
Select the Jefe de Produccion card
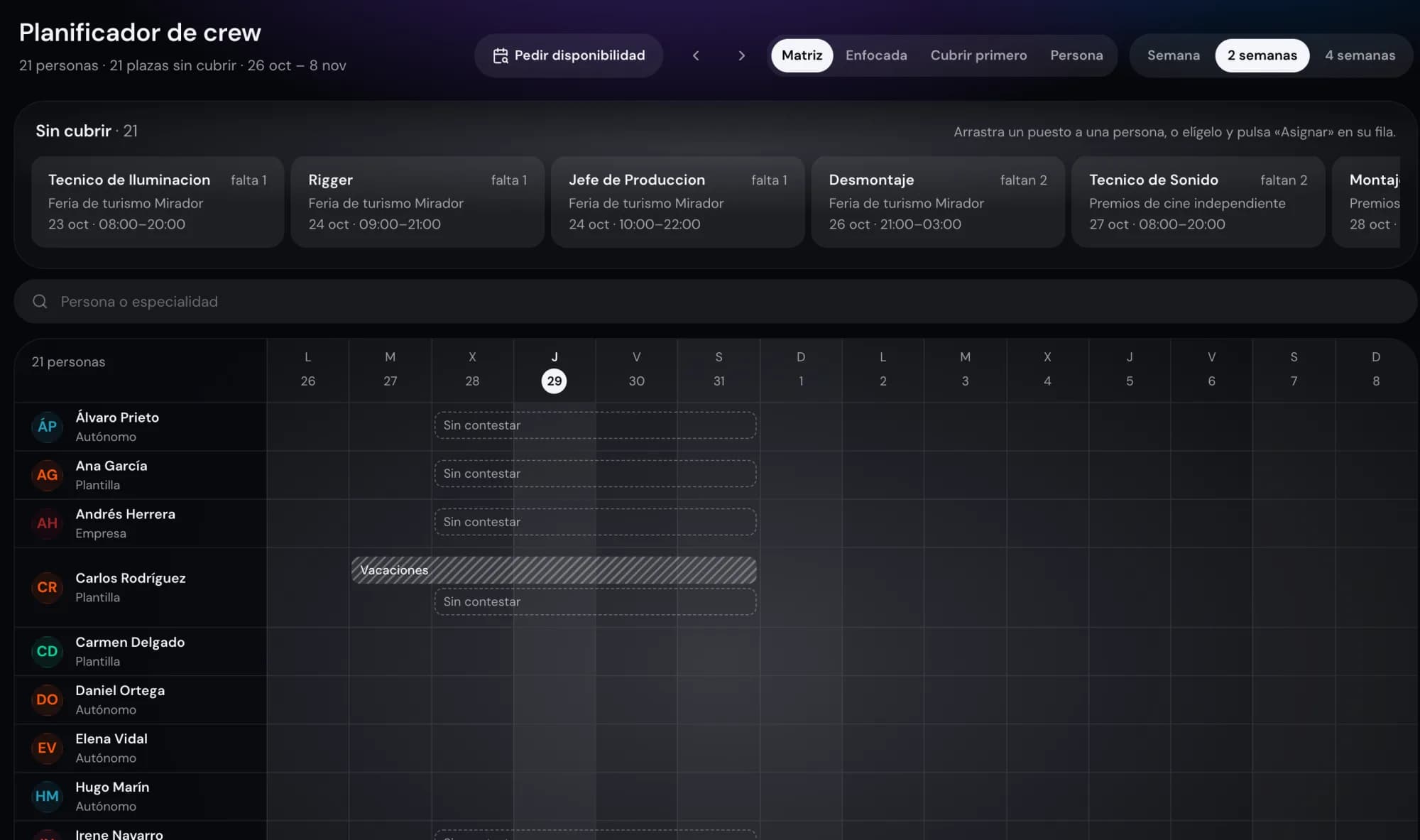coord(678,202)
